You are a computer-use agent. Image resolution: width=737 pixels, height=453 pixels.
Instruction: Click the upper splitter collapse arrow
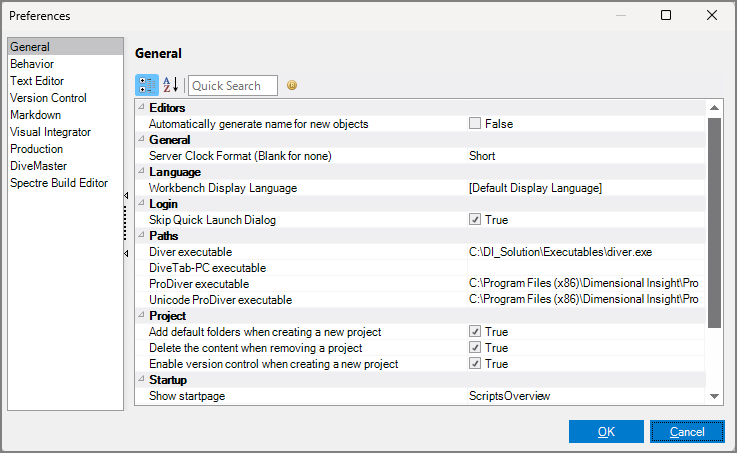pyautogui.click(x=126, y=195)
